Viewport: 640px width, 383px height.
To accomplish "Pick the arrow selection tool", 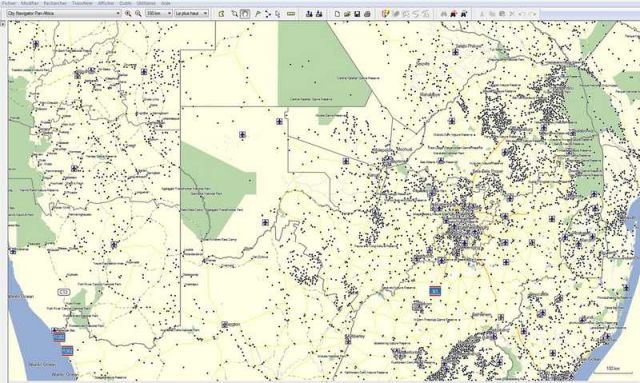I will (278, 13).
